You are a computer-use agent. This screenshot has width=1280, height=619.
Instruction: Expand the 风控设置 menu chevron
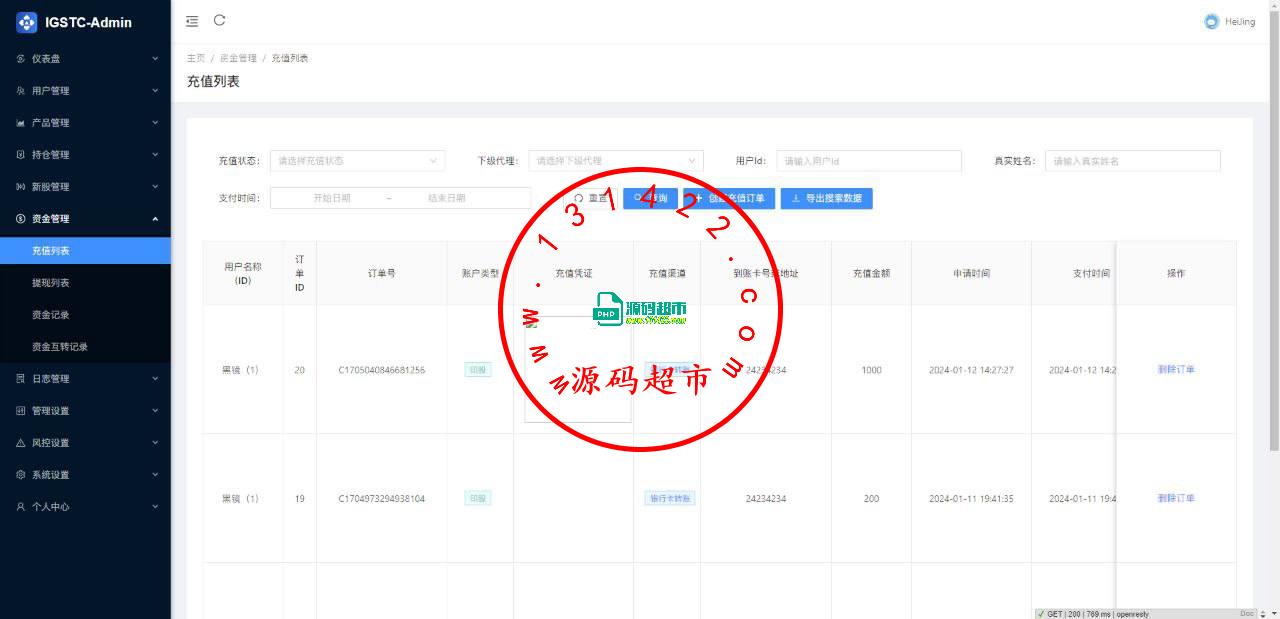[155, 443]
